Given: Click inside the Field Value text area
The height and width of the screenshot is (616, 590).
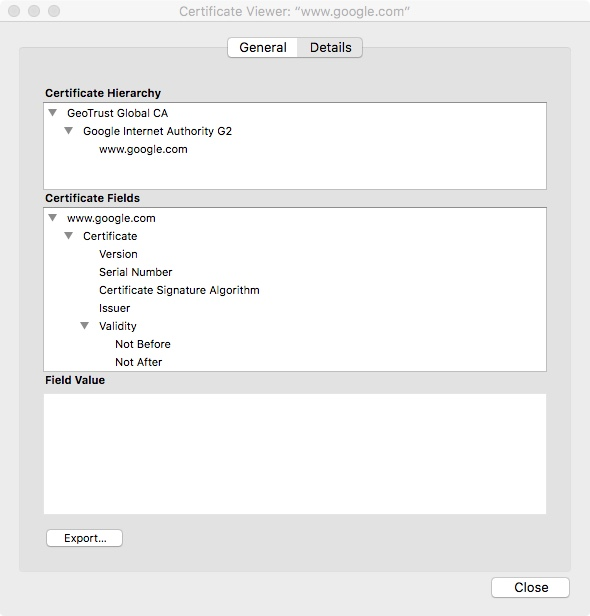Looking at the screenshot, I should (x=295, y=454).
